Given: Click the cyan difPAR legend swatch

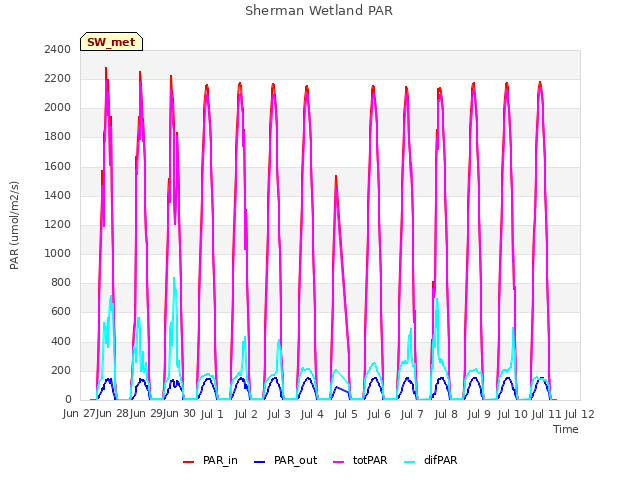Looking at the screenshot, I should coord(409,462).
